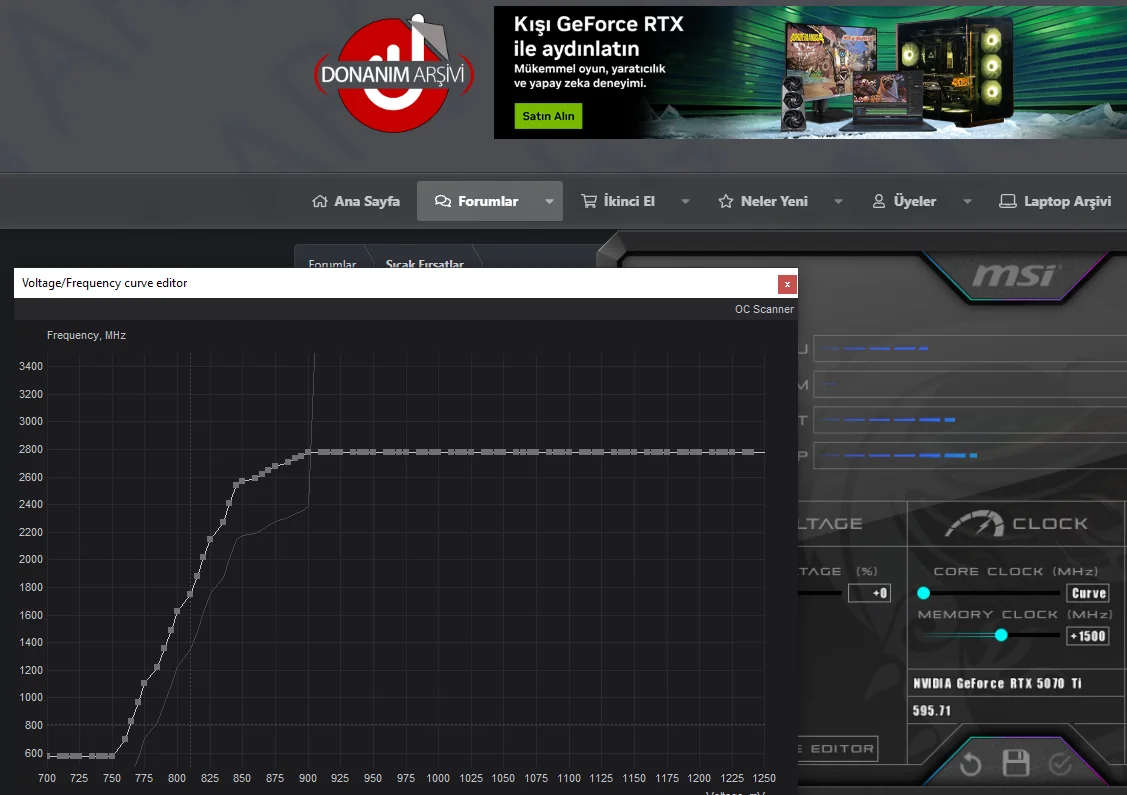Close the Voltage/Frequency curve editor window
Viewport: 1127px width, 795px height.
coord(787,284)
